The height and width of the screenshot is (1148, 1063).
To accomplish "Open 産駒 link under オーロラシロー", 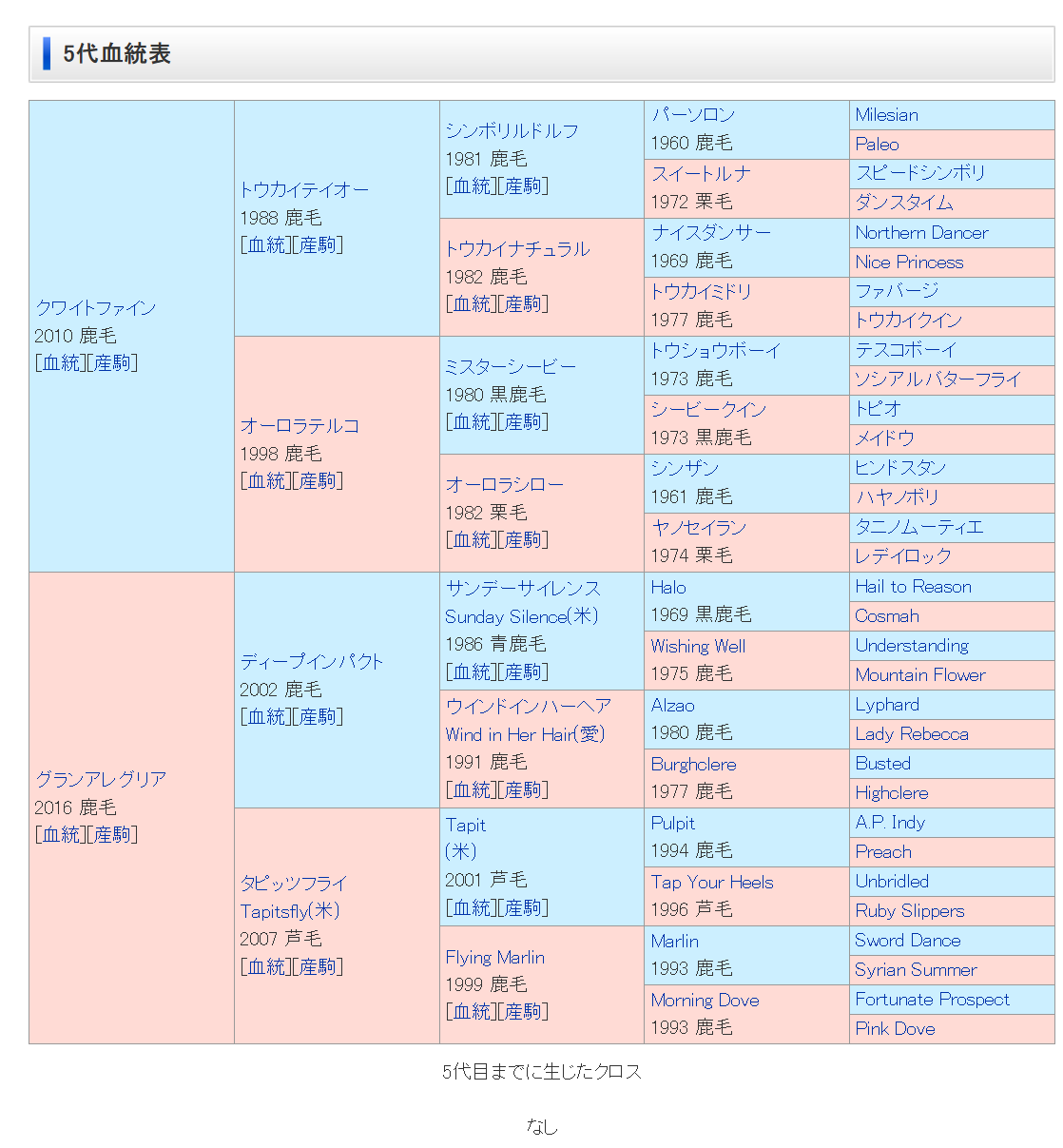I will [x=524, y=539].
